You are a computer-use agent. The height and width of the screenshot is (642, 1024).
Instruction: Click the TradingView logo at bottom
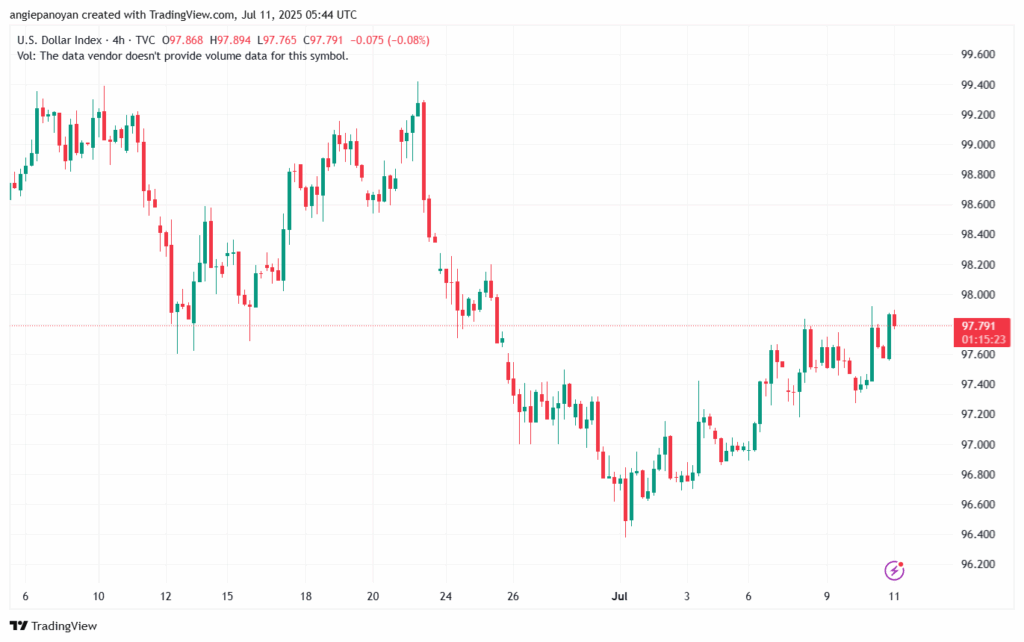tap(54, 626)
